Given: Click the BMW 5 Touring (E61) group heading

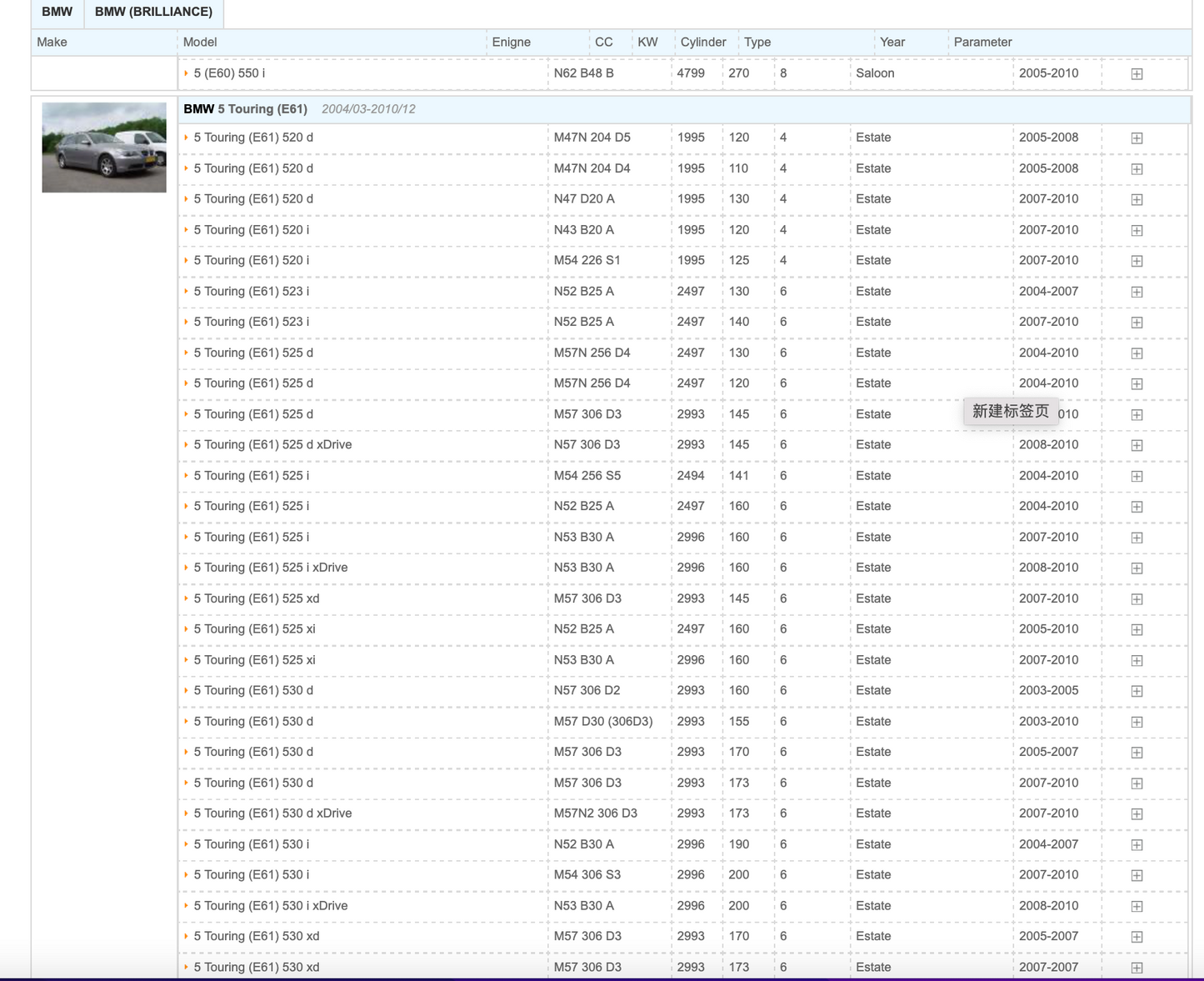Looking at the screenshot, I should click(246, 109).
